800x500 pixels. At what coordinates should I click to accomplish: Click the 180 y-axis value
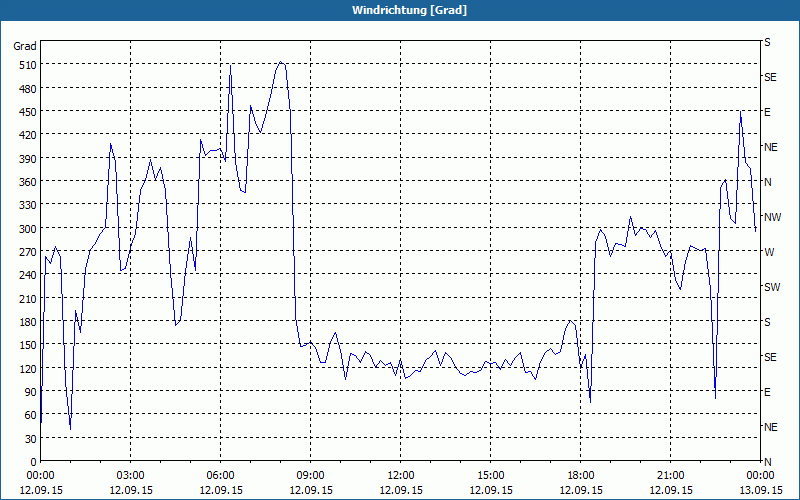tap(28, 322)
